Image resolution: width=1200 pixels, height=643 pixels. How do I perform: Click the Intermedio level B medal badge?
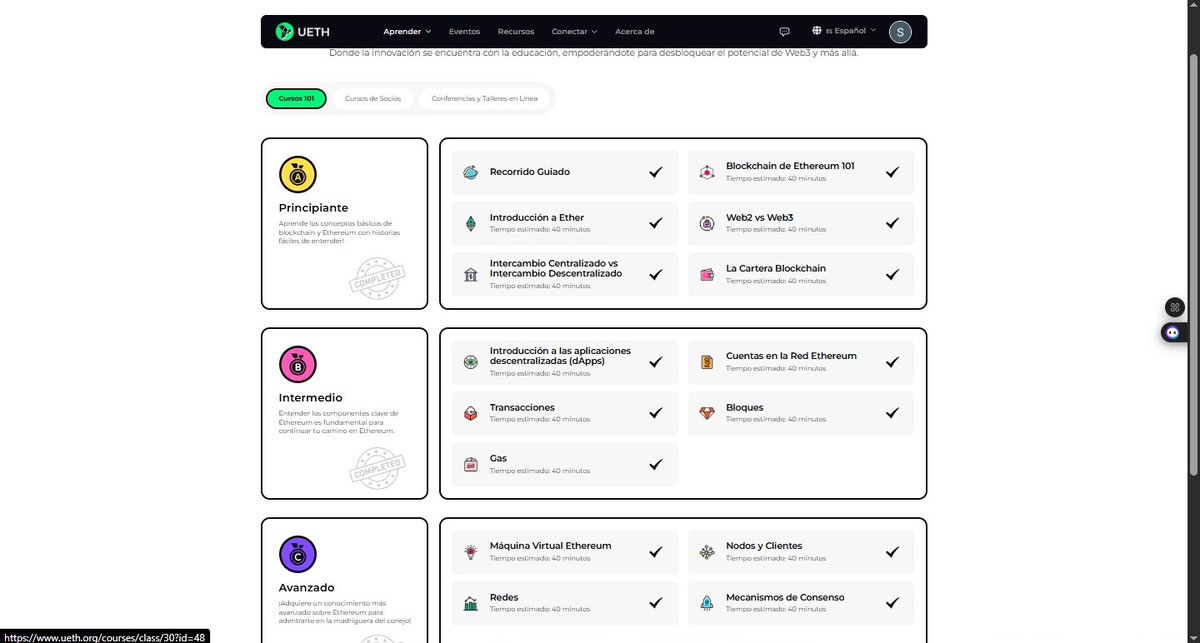(298, 365)
